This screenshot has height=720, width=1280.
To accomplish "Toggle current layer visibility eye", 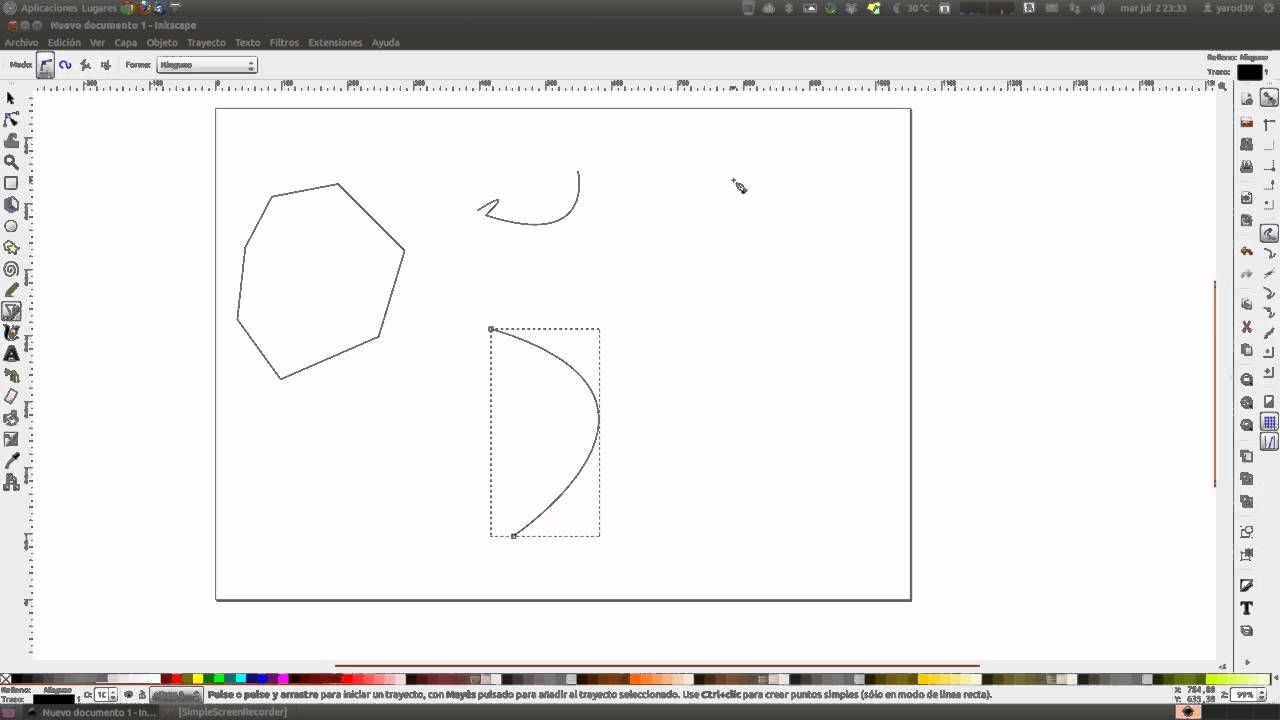I will pos(128,694).
